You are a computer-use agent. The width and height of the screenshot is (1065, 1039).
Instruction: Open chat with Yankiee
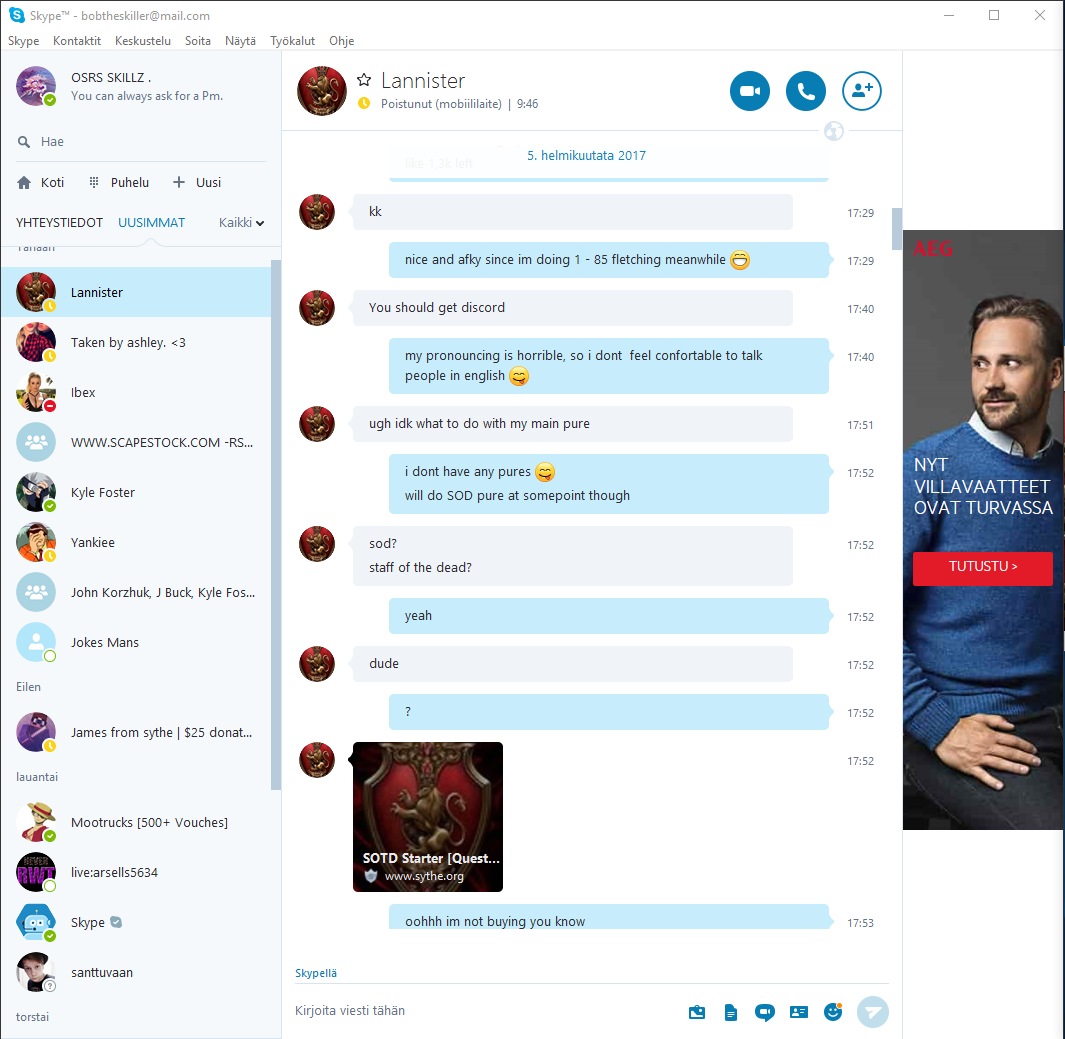coord(136,542)
